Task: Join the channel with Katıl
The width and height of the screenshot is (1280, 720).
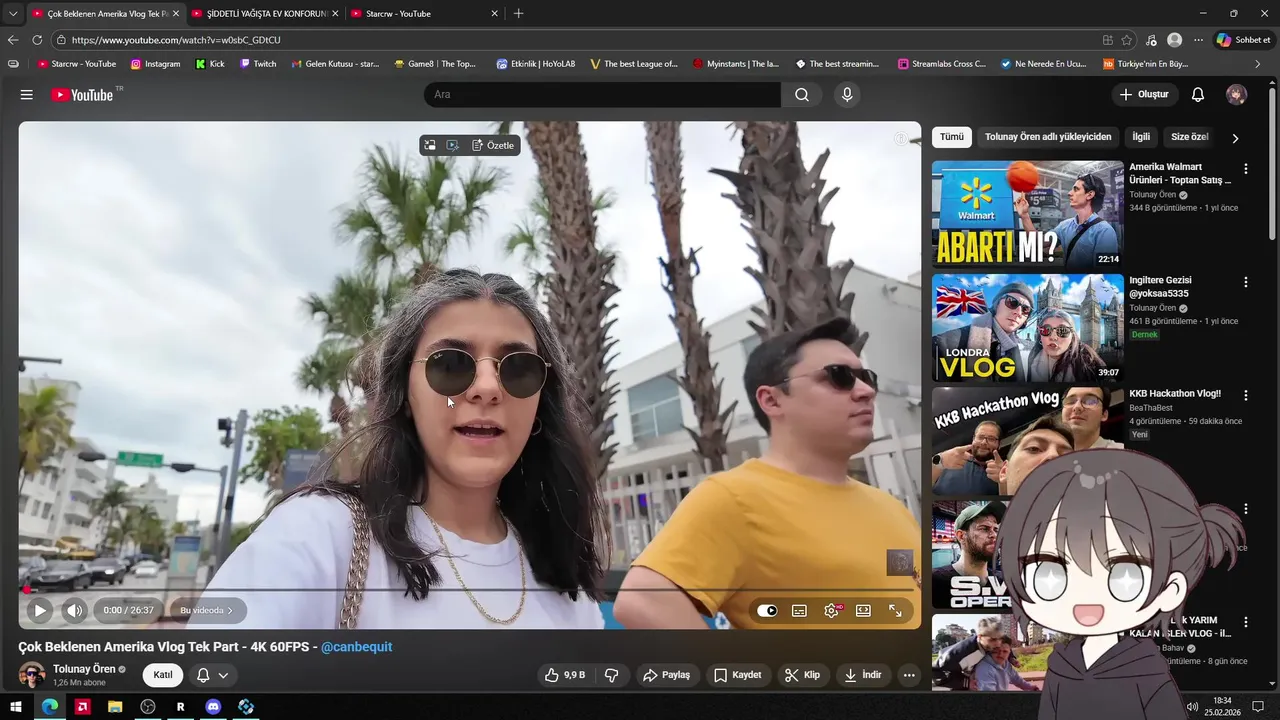Action: pos(162,675)
